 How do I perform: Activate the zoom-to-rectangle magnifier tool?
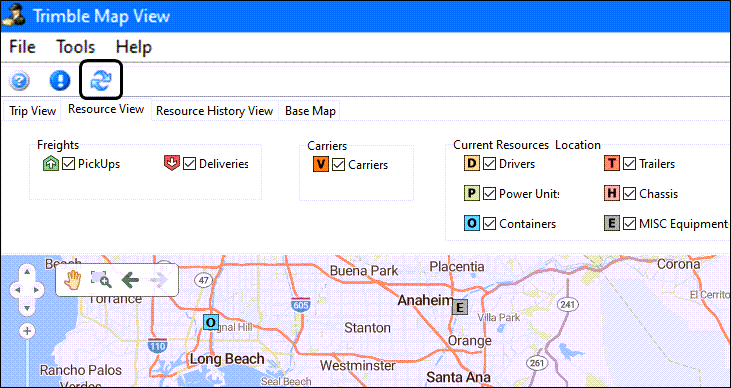[101, 280]
